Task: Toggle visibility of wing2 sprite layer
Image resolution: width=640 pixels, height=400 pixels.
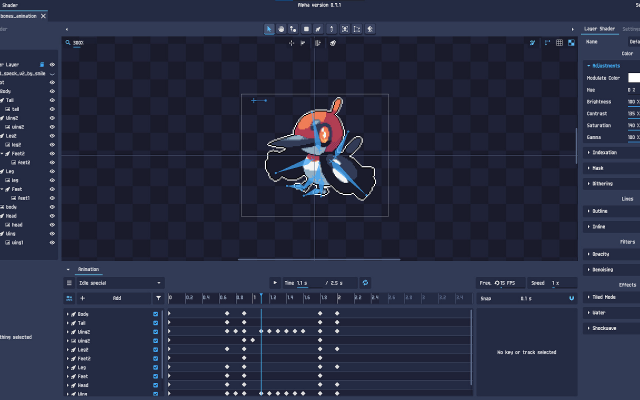Action: [x=52, y=127]
